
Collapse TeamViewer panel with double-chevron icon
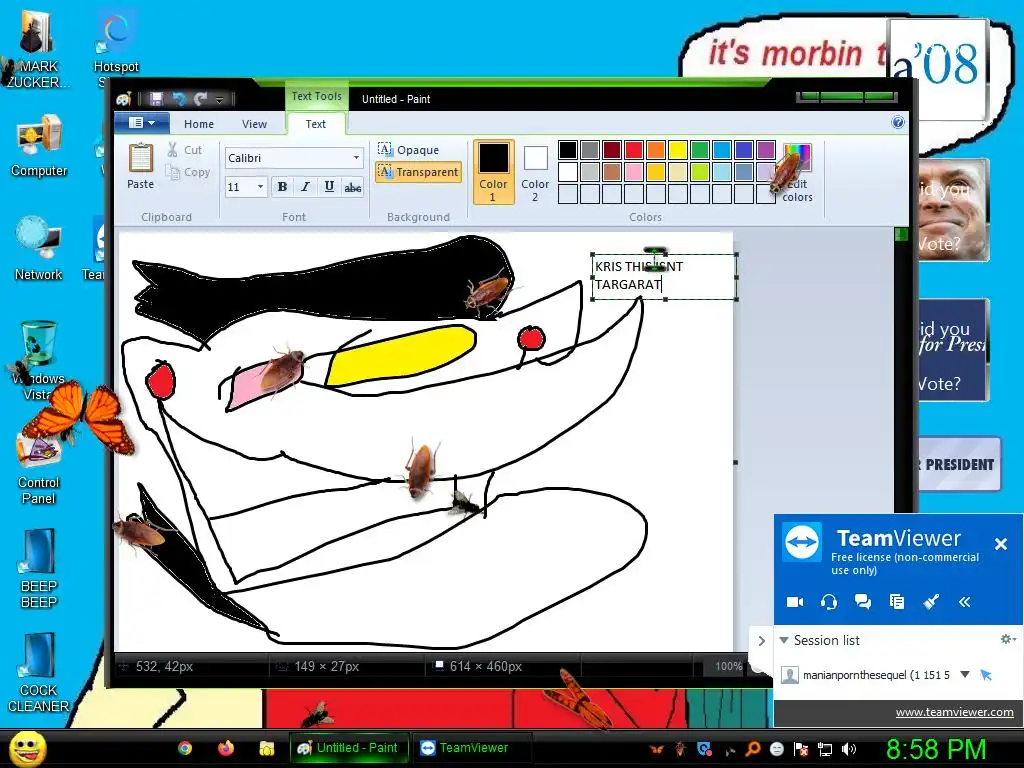pyautogui.click(x=965, y=602)
